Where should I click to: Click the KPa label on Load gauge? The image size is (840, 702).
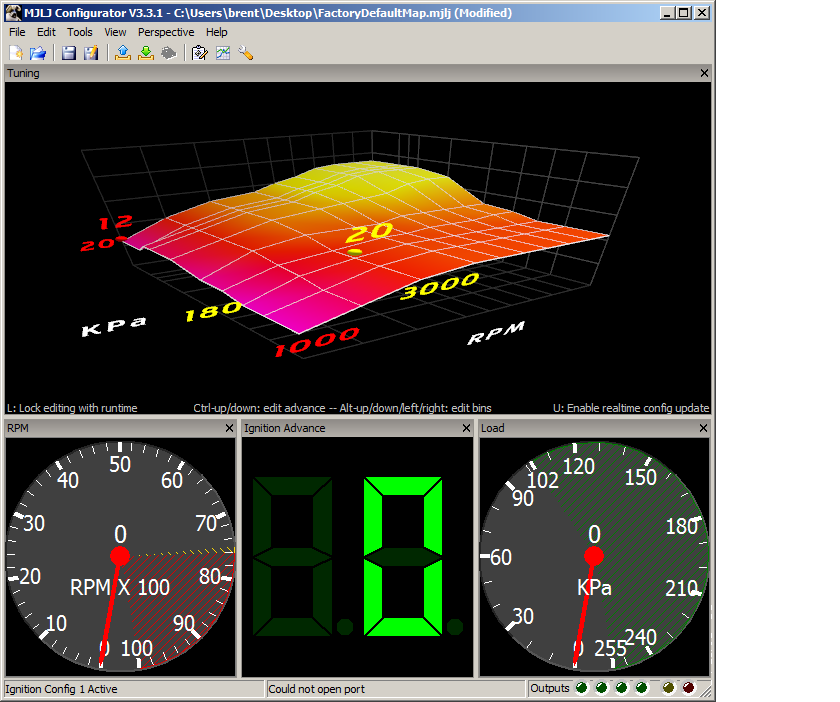(x=594, y=588)
